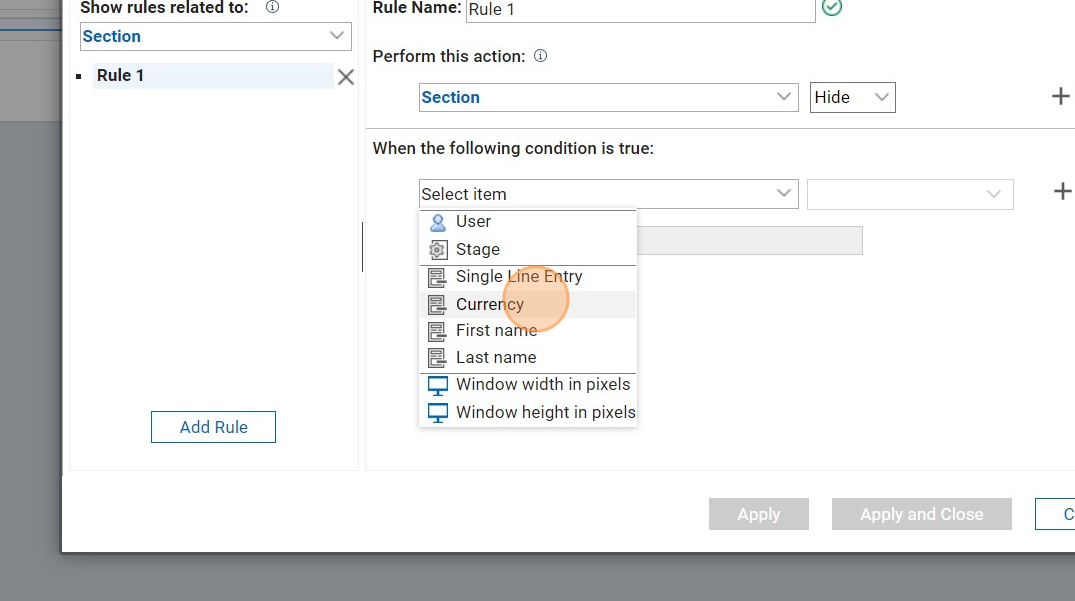Collapse the 'Select item' condition dropdown
The image size is (1075, 601).
(608, 194)
